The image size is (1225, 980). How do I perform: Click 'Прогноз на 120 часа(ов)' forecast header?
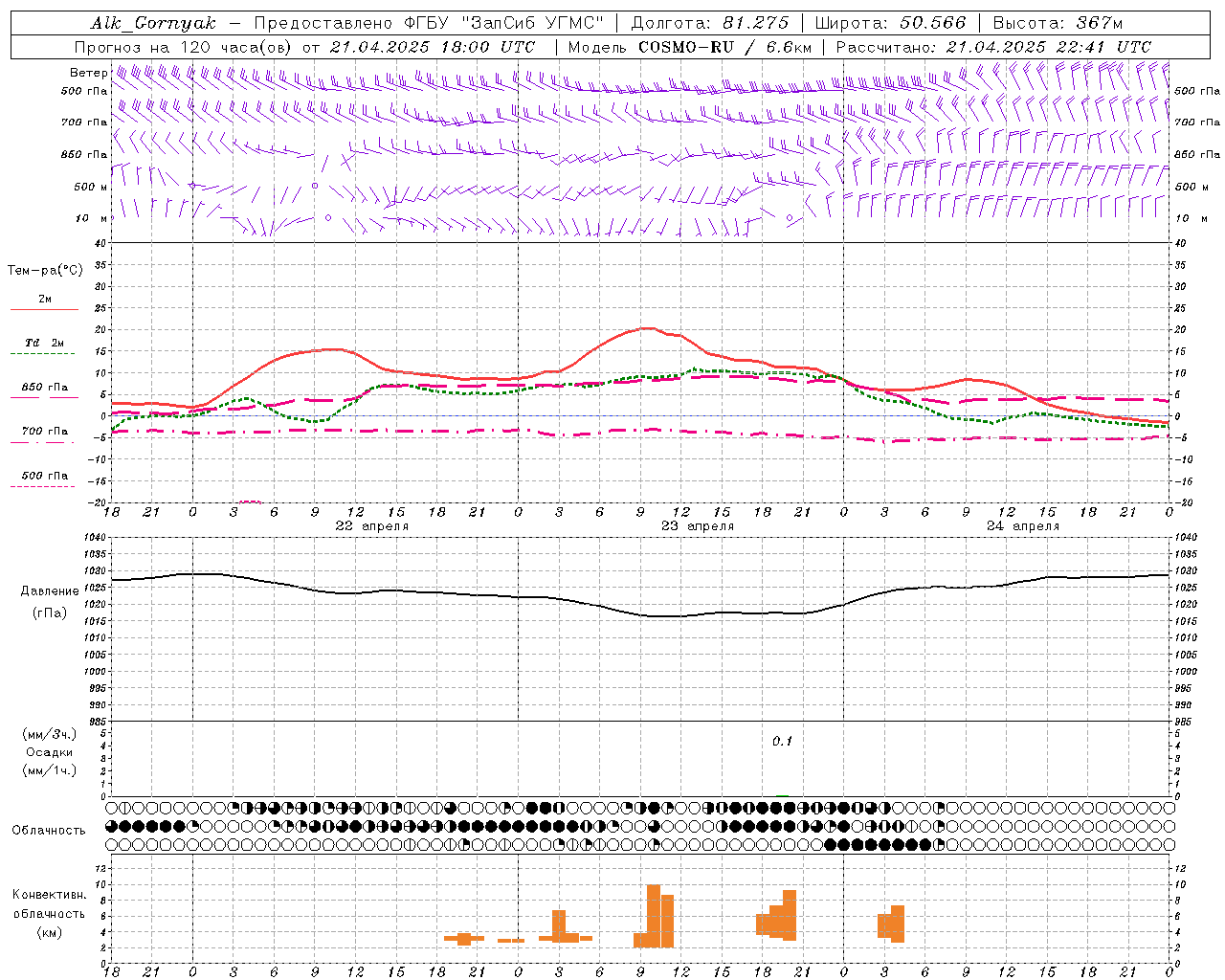click(x=184, y=47)
